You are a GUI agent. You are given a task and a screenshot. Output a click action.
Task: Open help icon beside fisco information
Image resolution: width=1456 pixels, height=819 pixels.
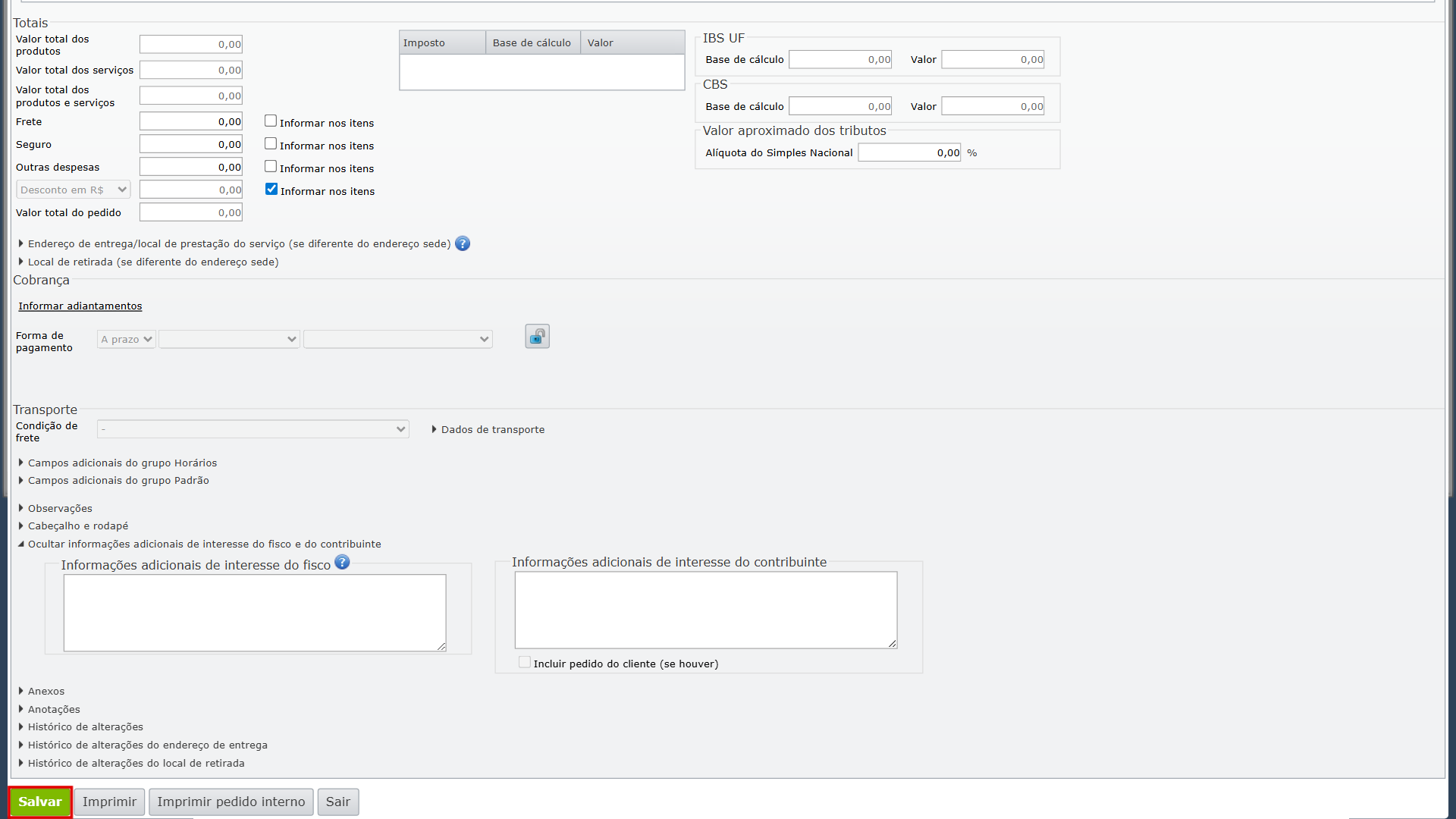[x=342, y=562]
